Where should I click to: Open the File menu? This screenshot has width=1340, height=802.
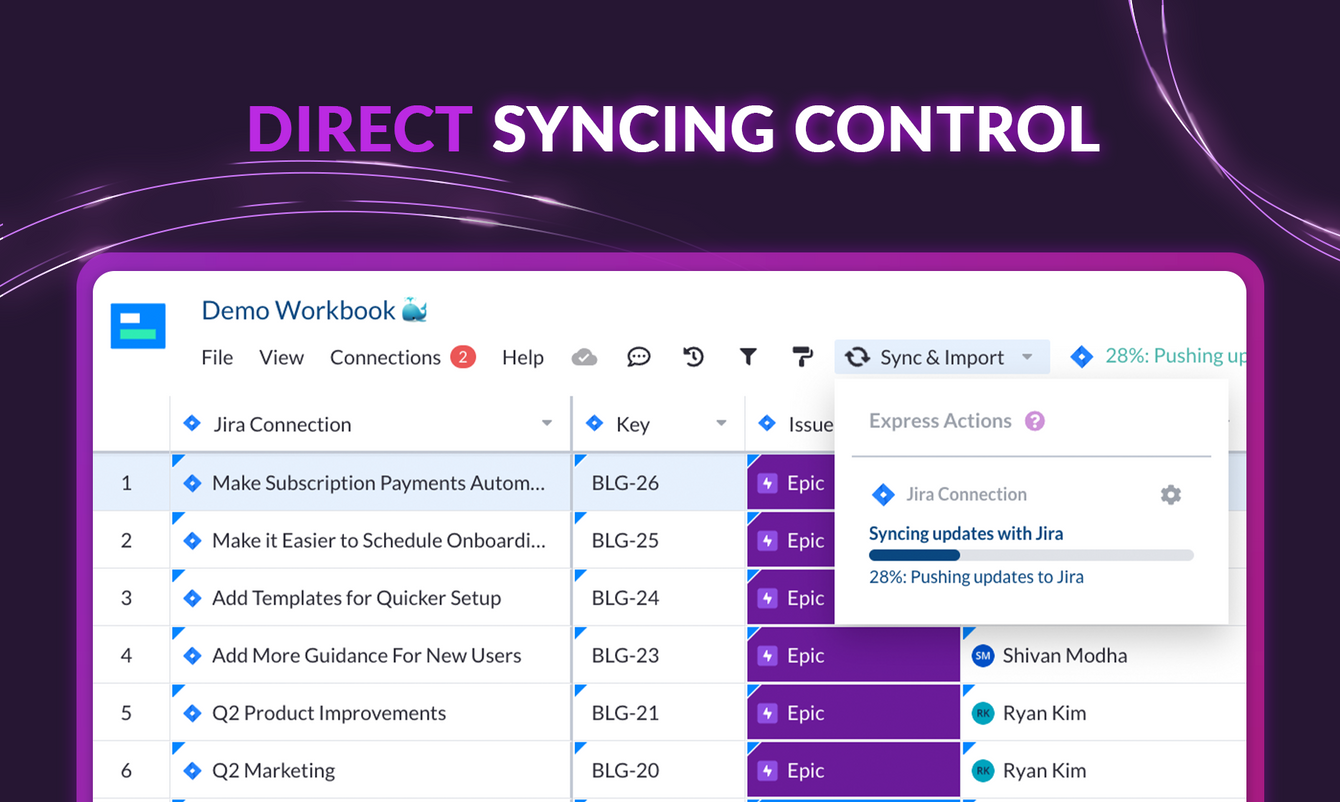pyautogui.click(x=217, y=357)
